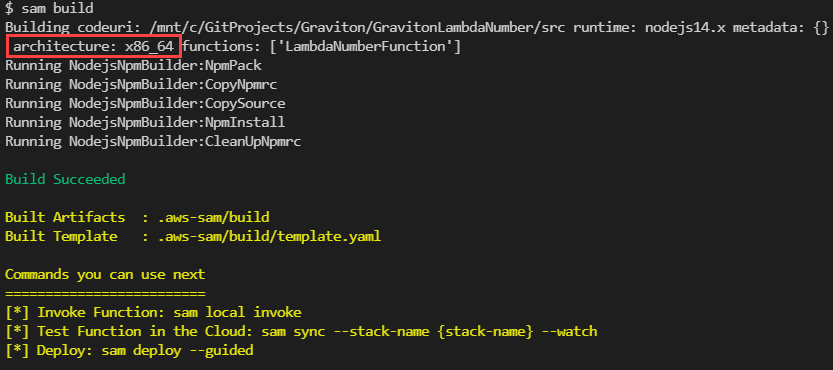The height and width of the screenshot is (370, 833).
Task: Click the '.aws-sam/build/template.yaml' template path
Action: click(269, 236)
